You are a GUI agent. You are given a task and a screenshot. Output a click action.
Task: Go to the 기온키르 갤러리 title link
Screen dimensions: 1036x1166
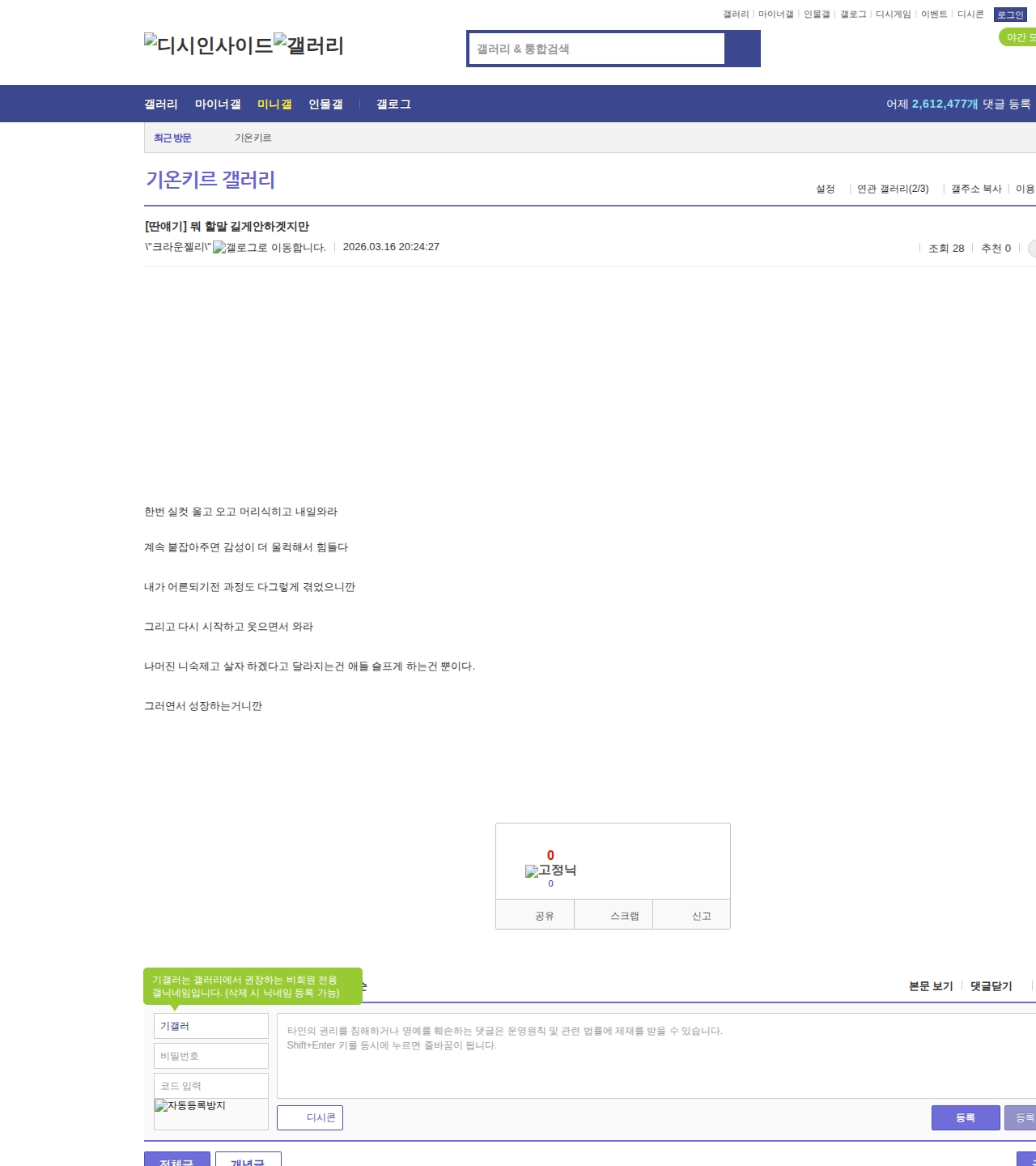210,180
